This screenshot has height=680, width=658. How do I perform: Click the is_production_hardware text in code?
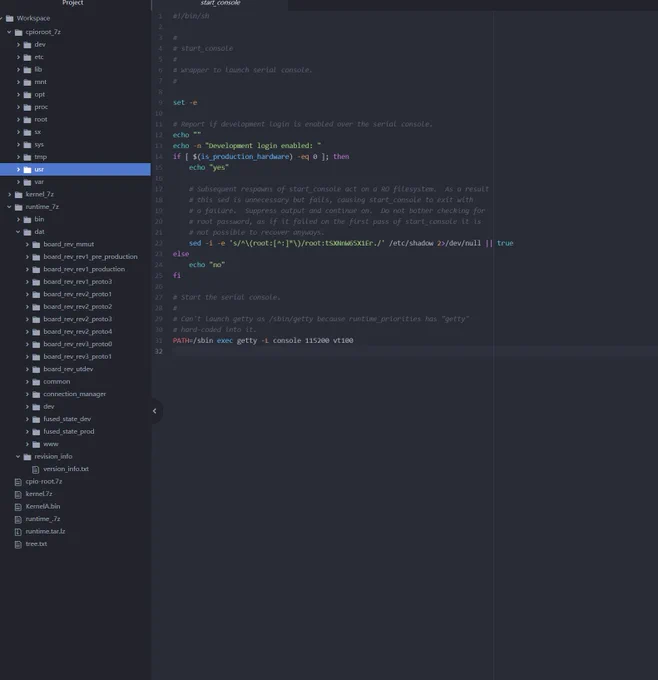(x=245, y=157)
